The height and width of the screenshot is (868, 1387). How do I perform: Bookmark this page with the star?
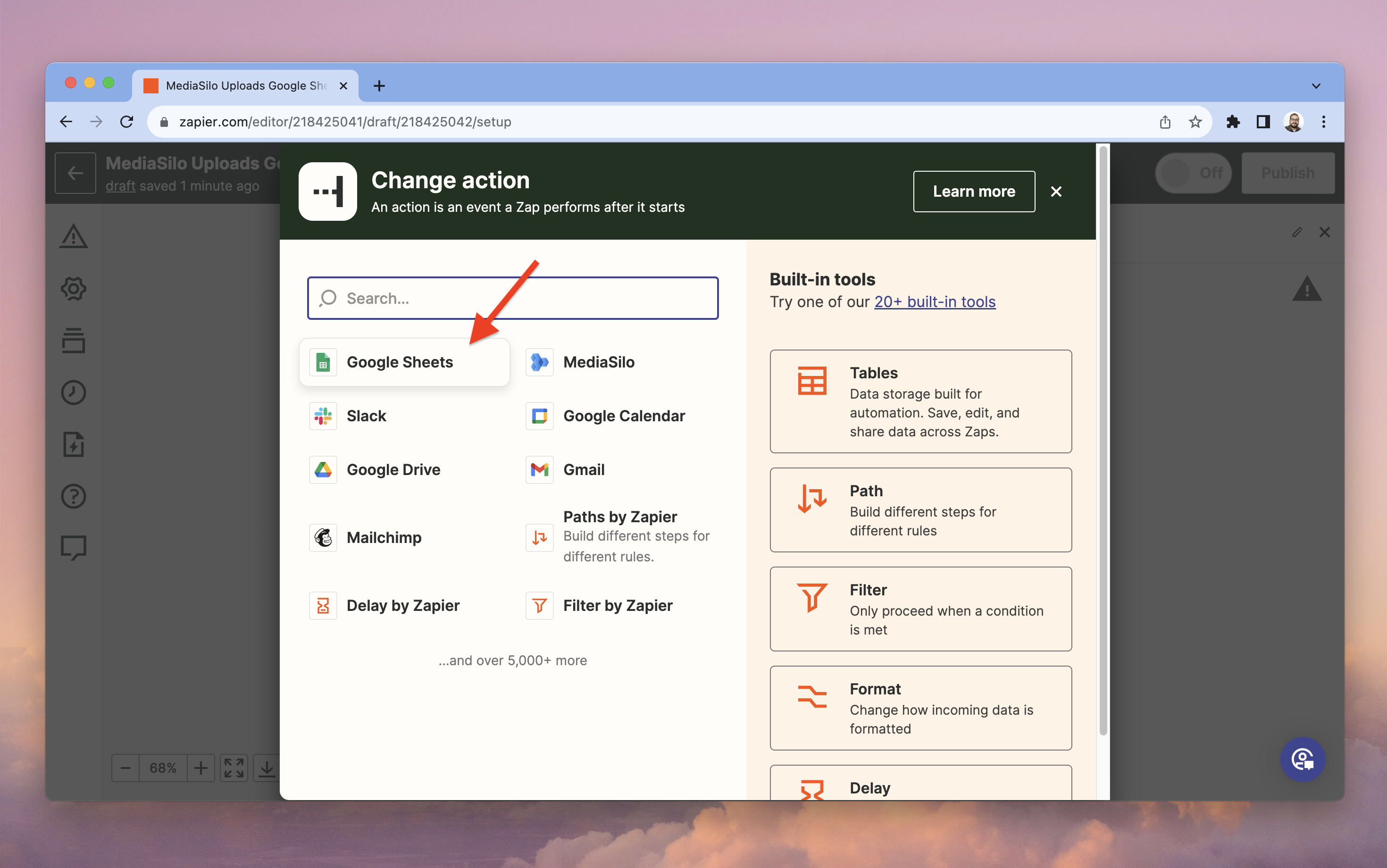pyautogui.click(x=1195, y=122)
